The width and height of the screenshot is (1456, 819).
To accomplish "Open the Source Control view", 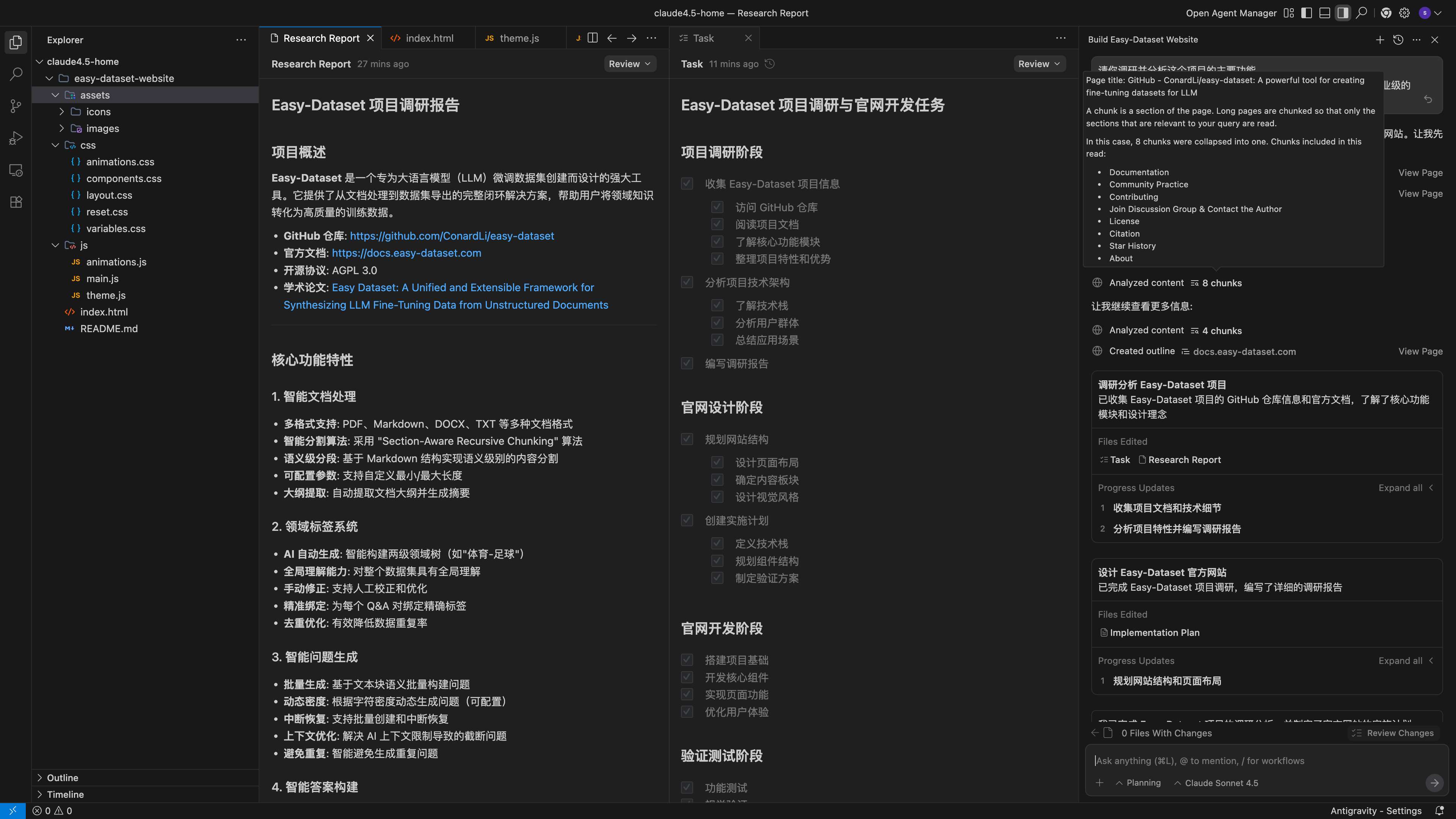I will [16, 106].
